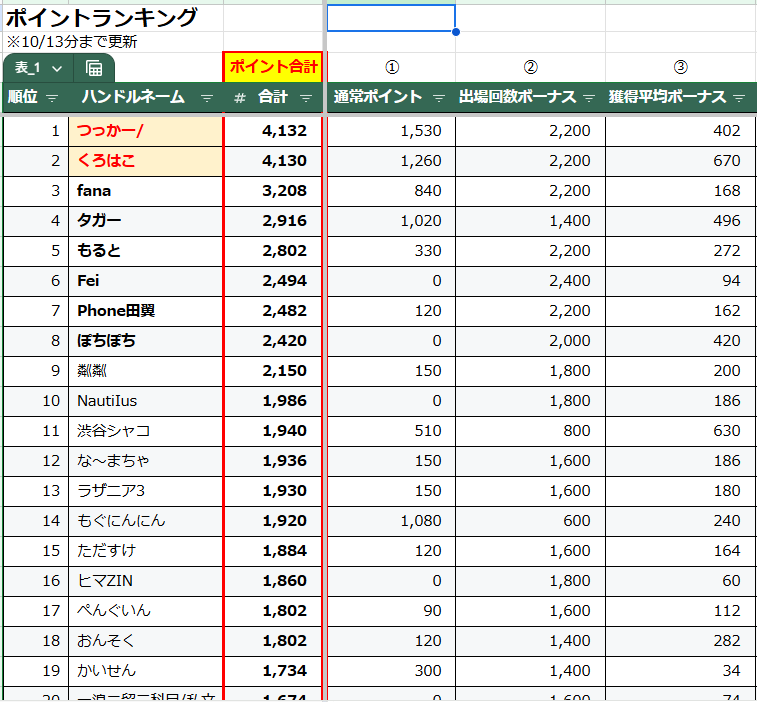This screenshot has height=702, width=757.
Task: Open filter for 獲得平均ボーナス column
Action: pos(739,98)
